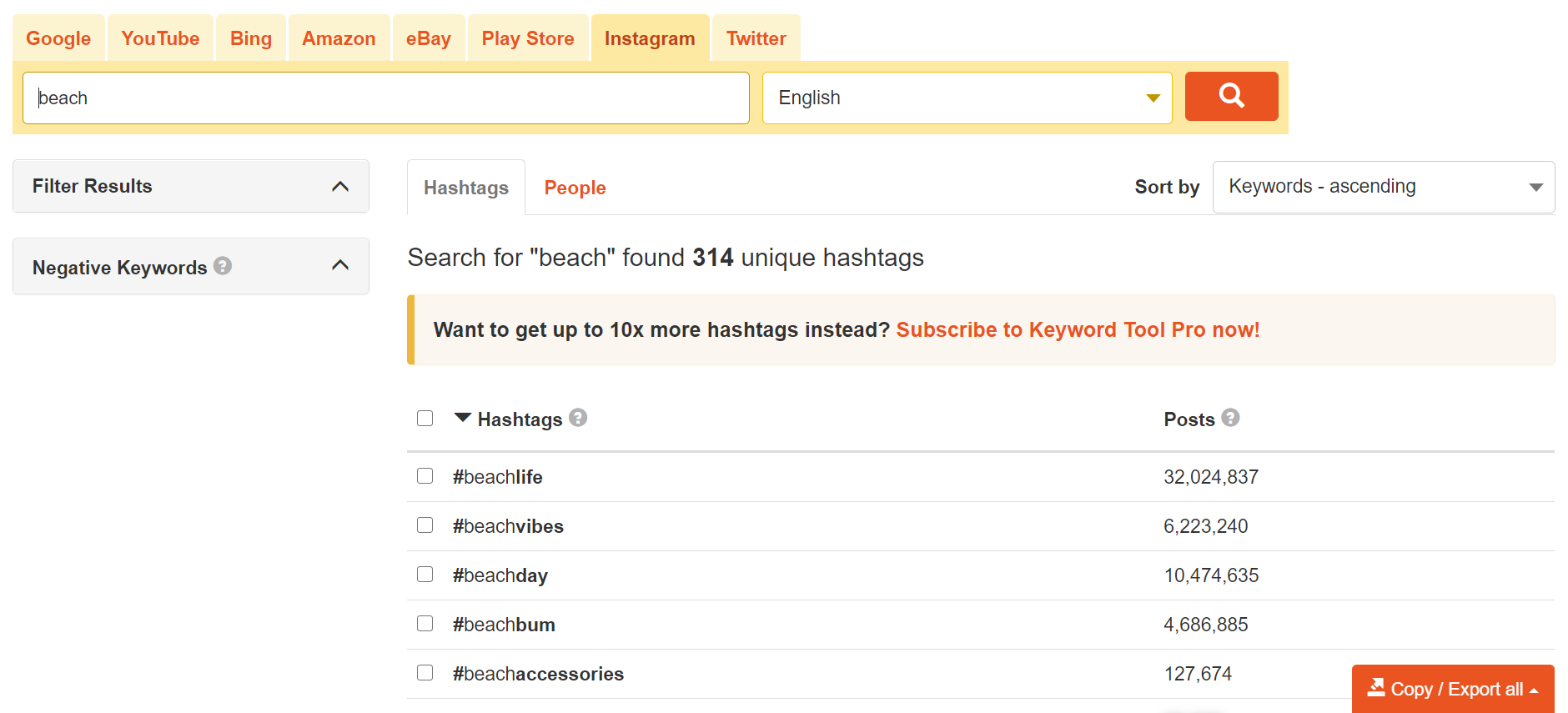Screen dimensions: 1568x713
Task: Check the #beachlife row checkbox
Action: click(425, 476)
